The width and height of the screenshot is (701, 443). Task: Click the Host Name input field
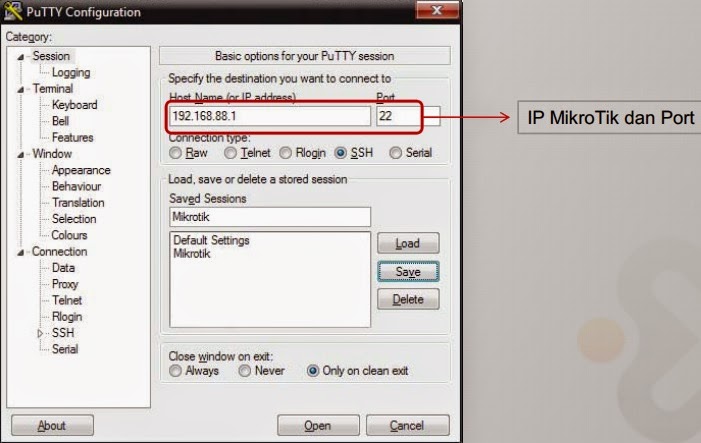(270, 116)
